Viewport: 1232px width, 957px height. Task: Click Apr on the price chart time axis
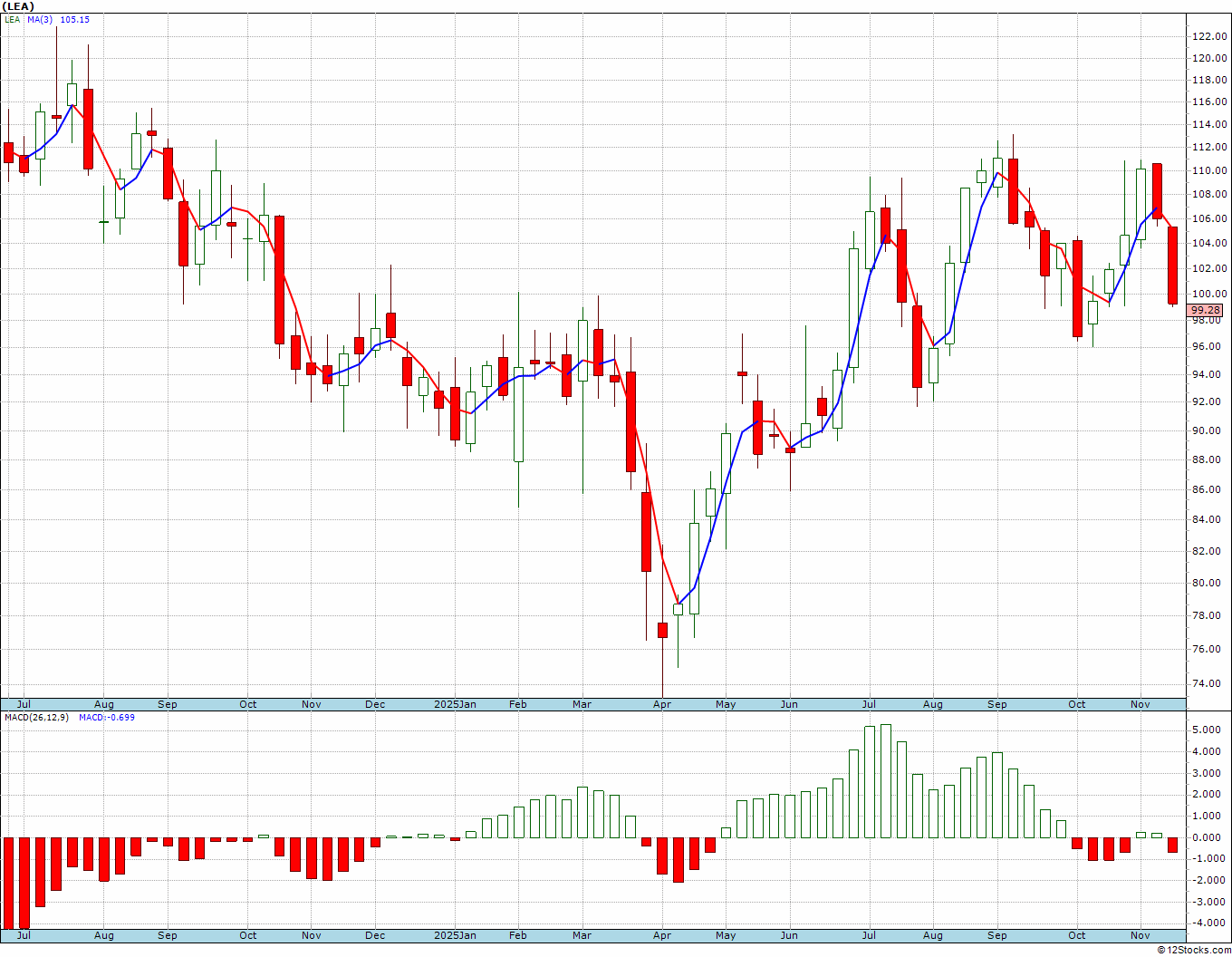coord(662,704)
